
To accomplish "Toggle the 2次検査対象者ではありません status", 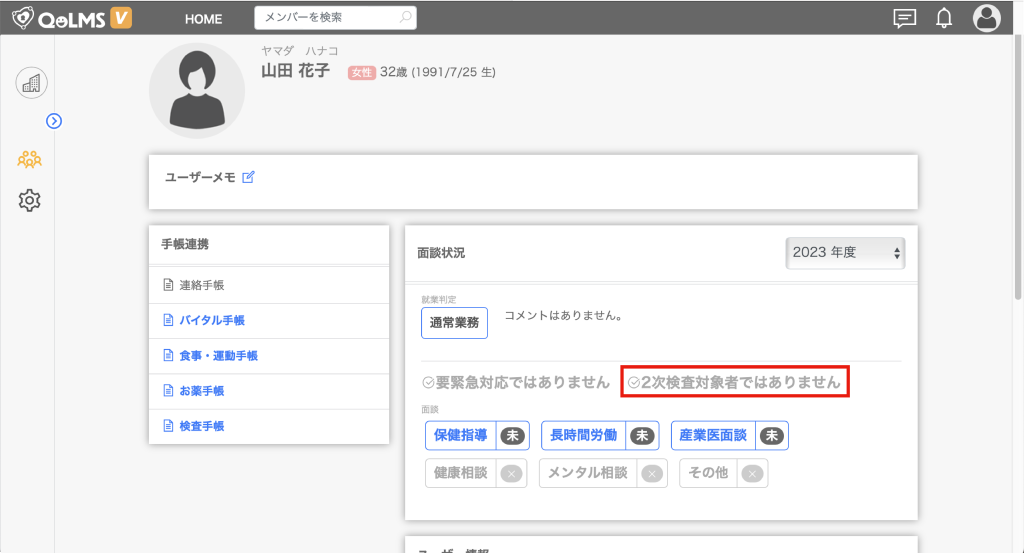I will 735,382.
